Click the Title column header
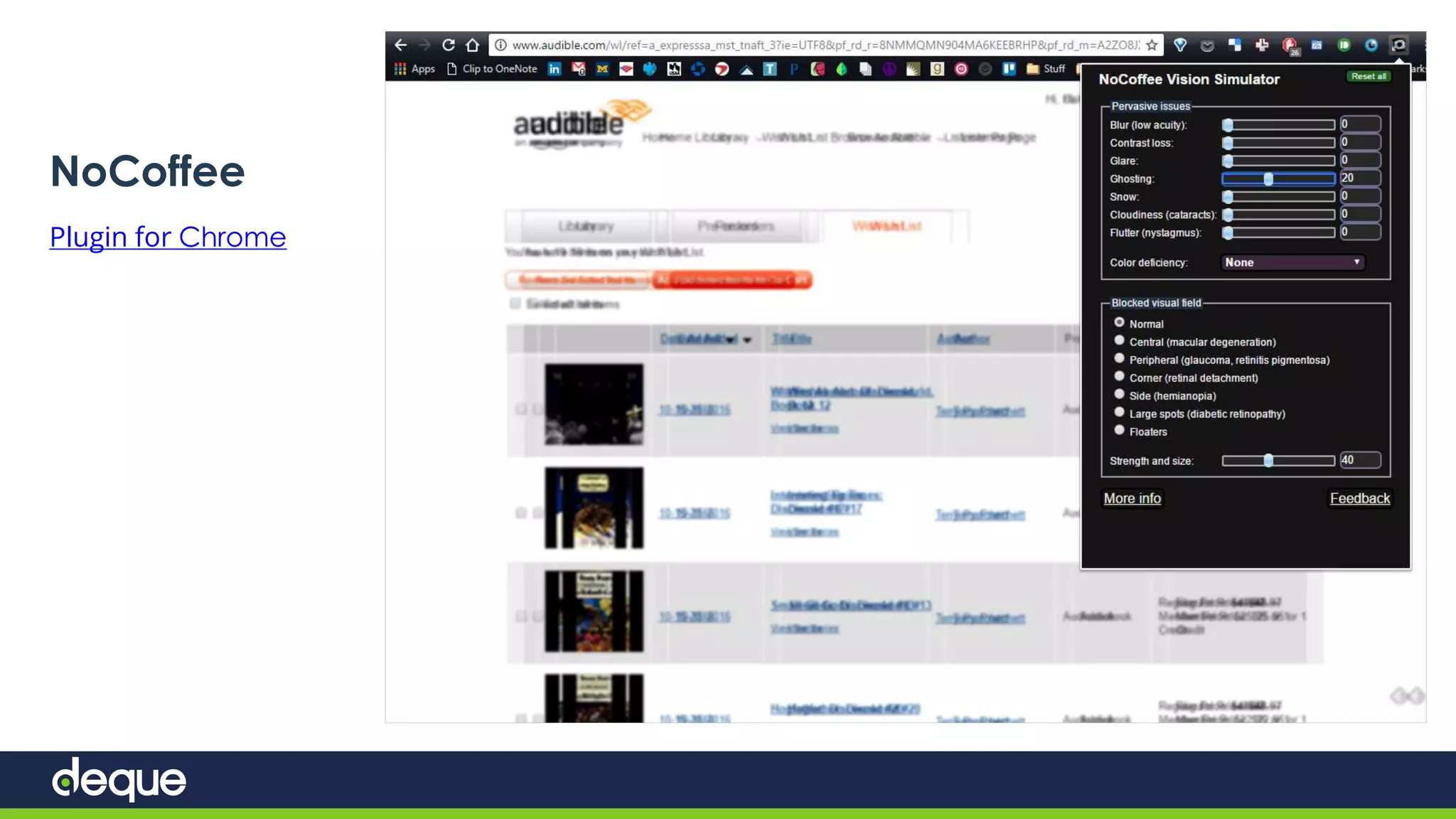1456x819 pixels. pos(792,339)
